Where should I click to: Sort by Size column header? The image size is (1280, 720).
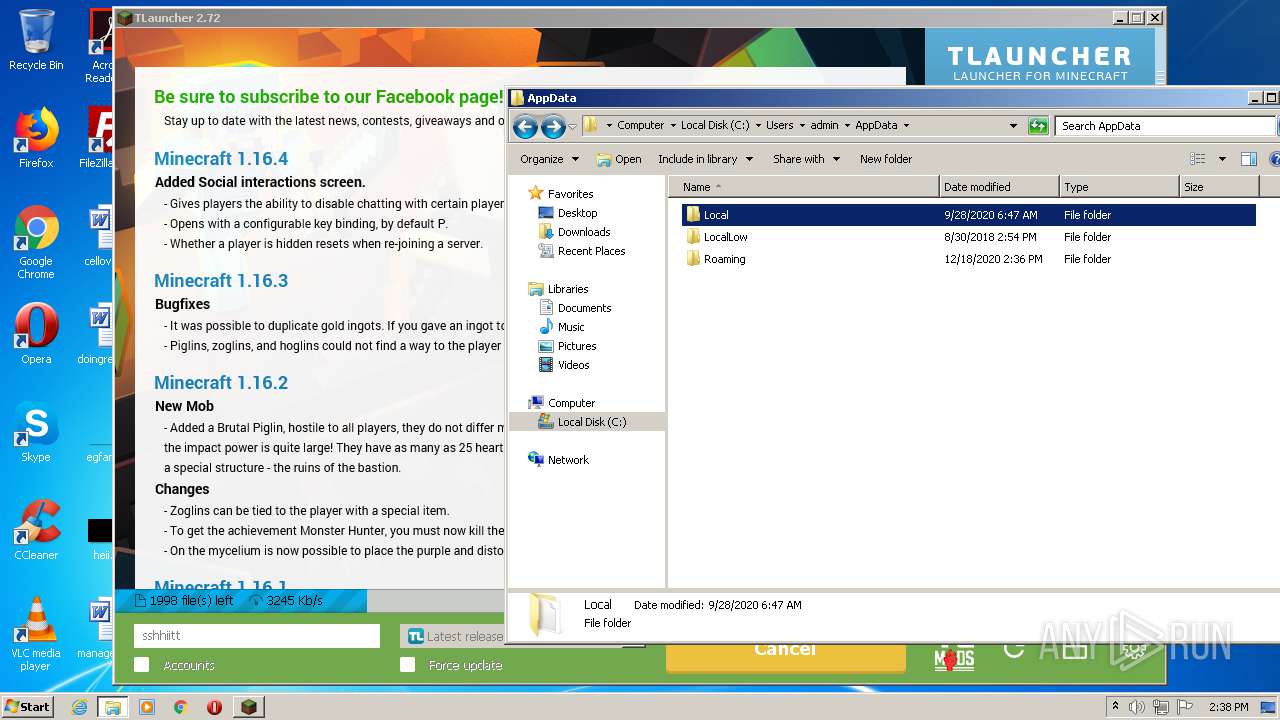1219,187
